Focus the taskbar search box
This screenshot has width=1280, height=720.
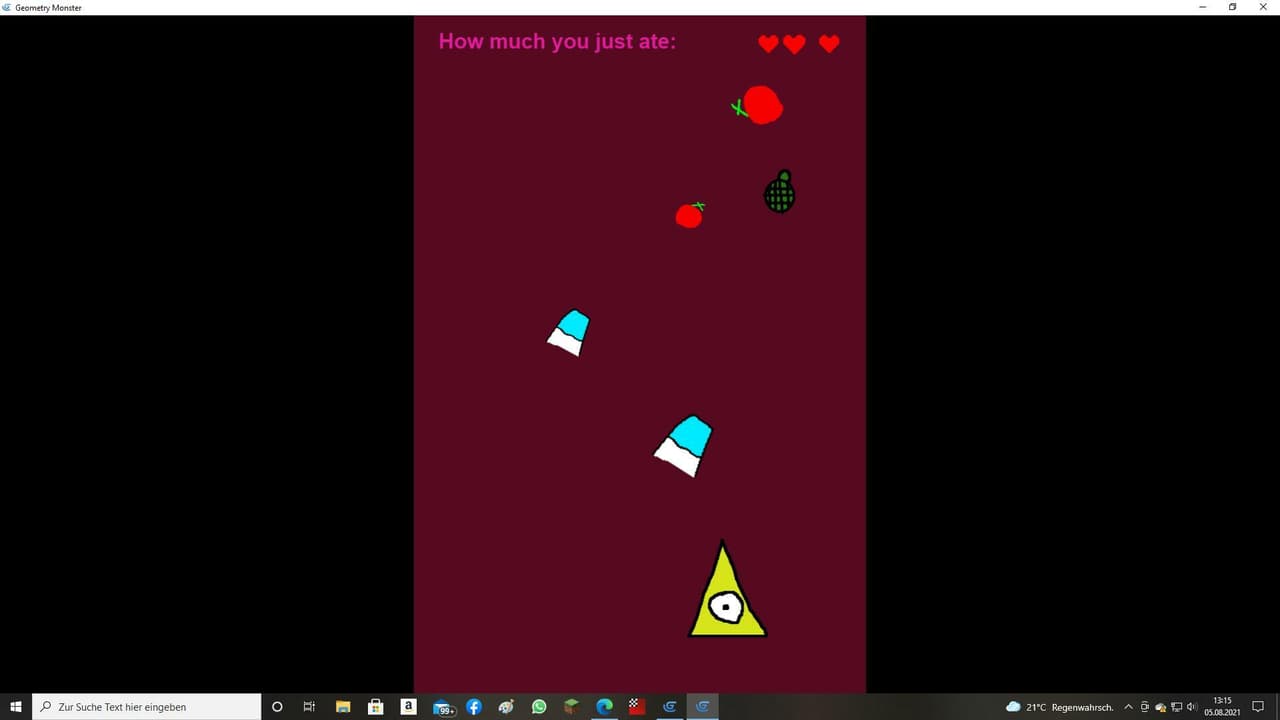tap(147, 707)
